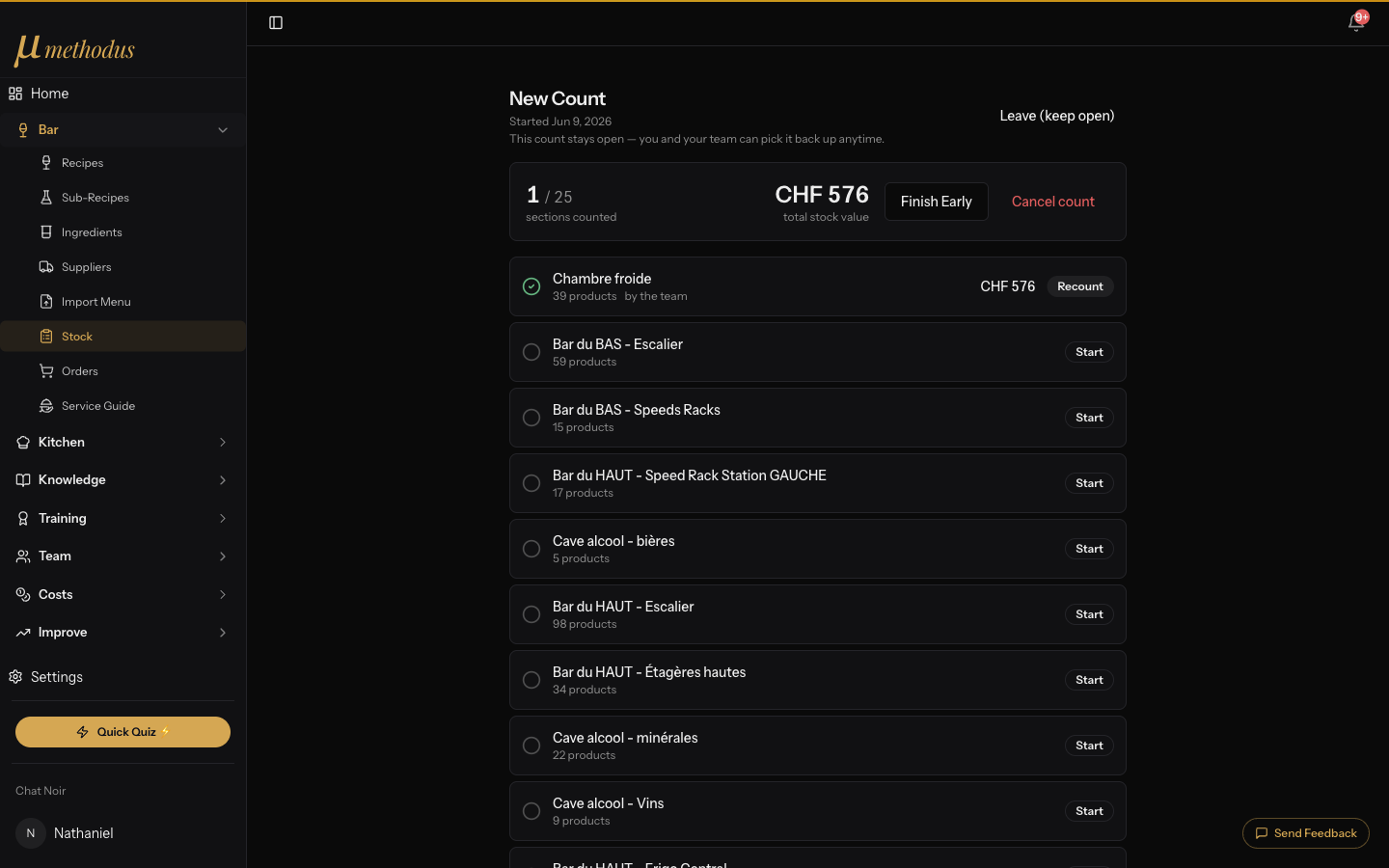
Task: Click the Team people icon
Action: coord(23,556)
